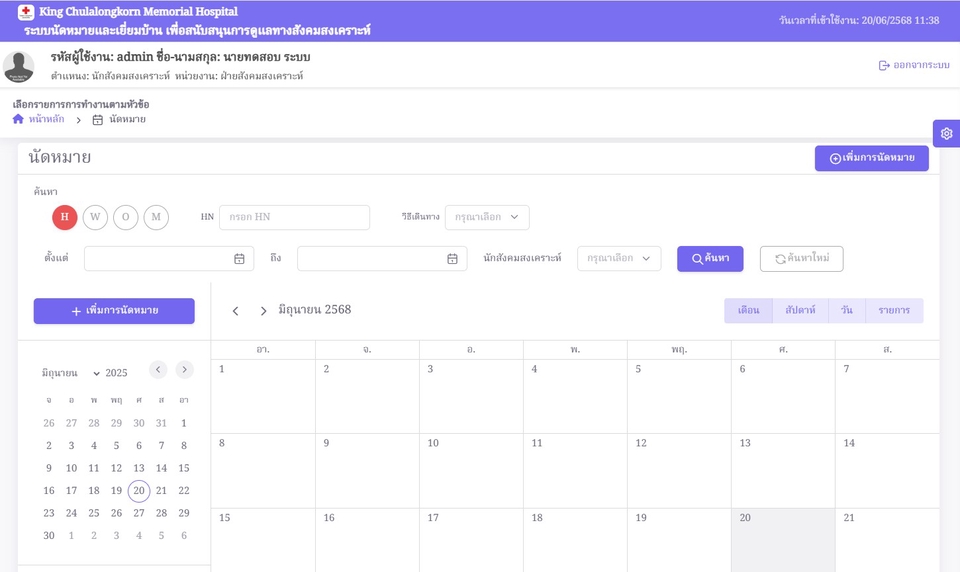Click day 31 of previous month in mini calendar
Image resolution: width=960 pixels, height=572 pixels.
[161, 423]
